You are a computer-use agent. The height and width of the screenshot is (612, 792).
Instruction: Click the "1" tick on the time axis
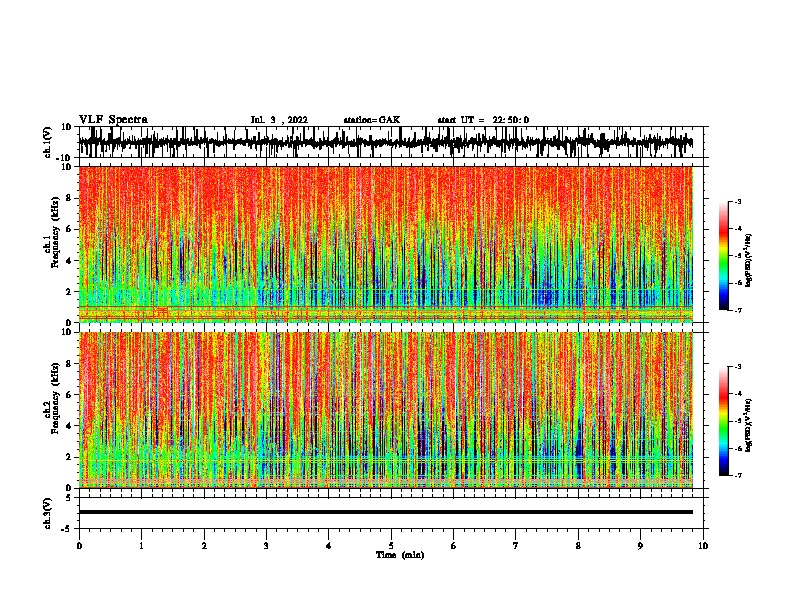click(141, 546)
